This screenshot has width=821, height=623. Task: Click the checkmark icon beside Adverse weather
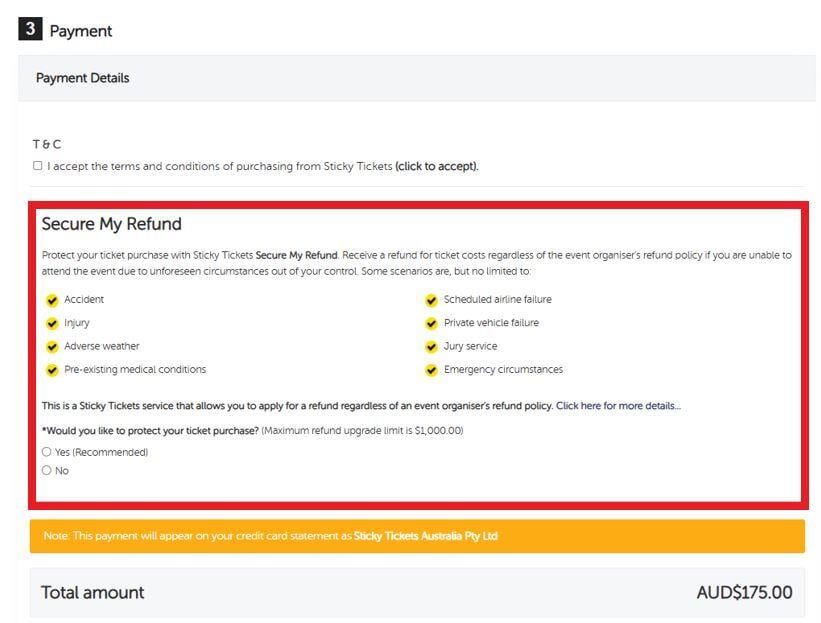click(x=52, y=347)
